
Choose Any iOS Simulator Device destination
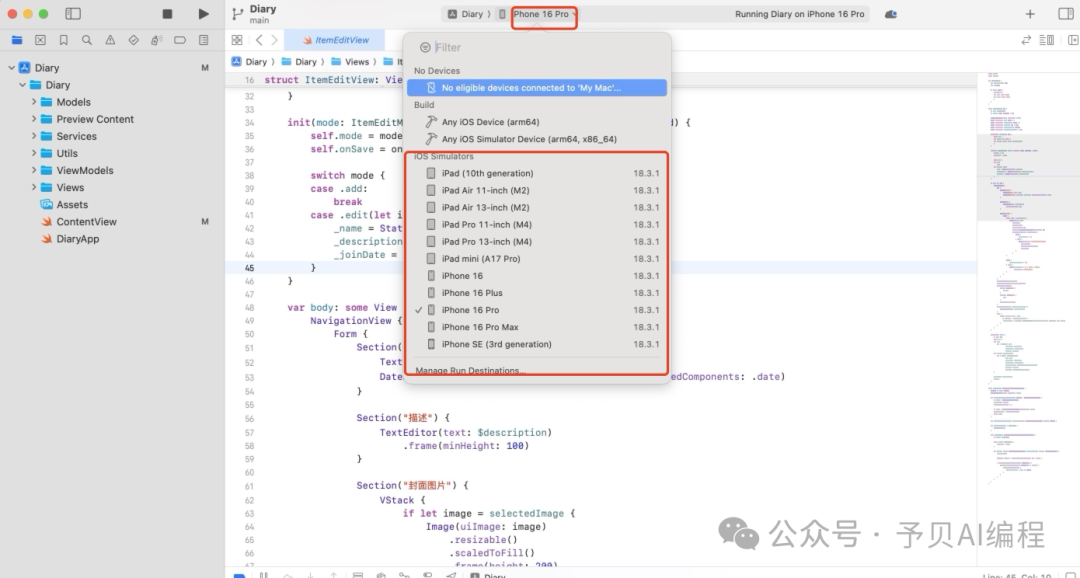(x=537, y=139)
